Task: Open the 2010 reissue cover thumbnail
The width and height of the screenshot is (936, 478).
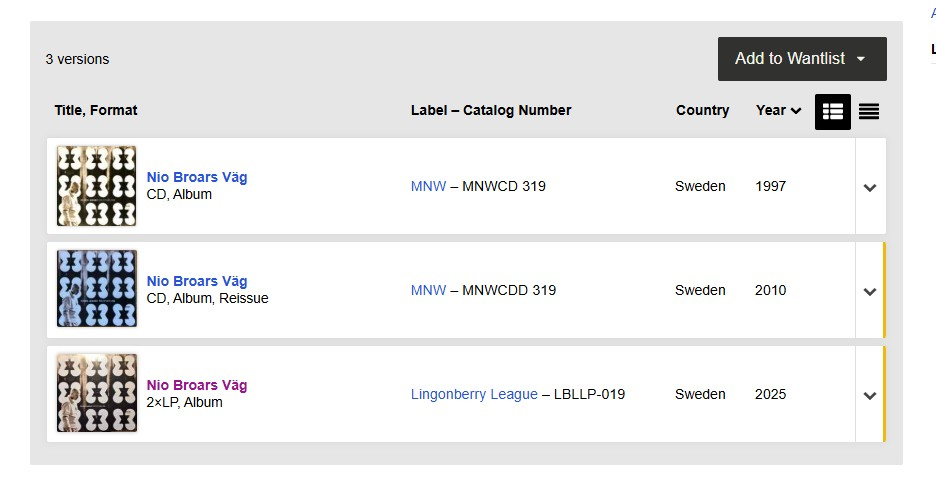Action: coord(97,290)
